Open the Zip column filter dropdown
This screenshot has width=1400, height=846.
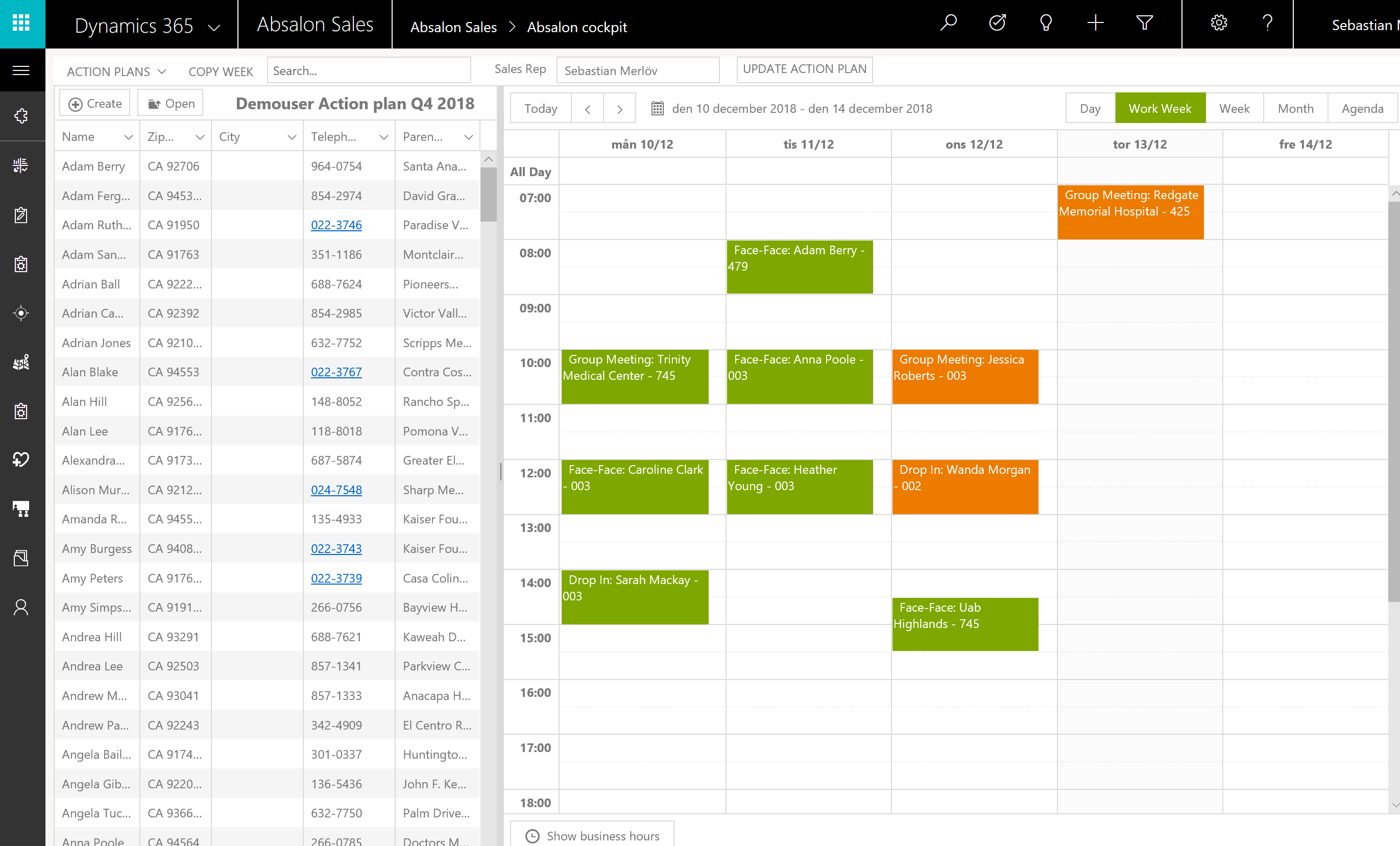pos(200,137)
